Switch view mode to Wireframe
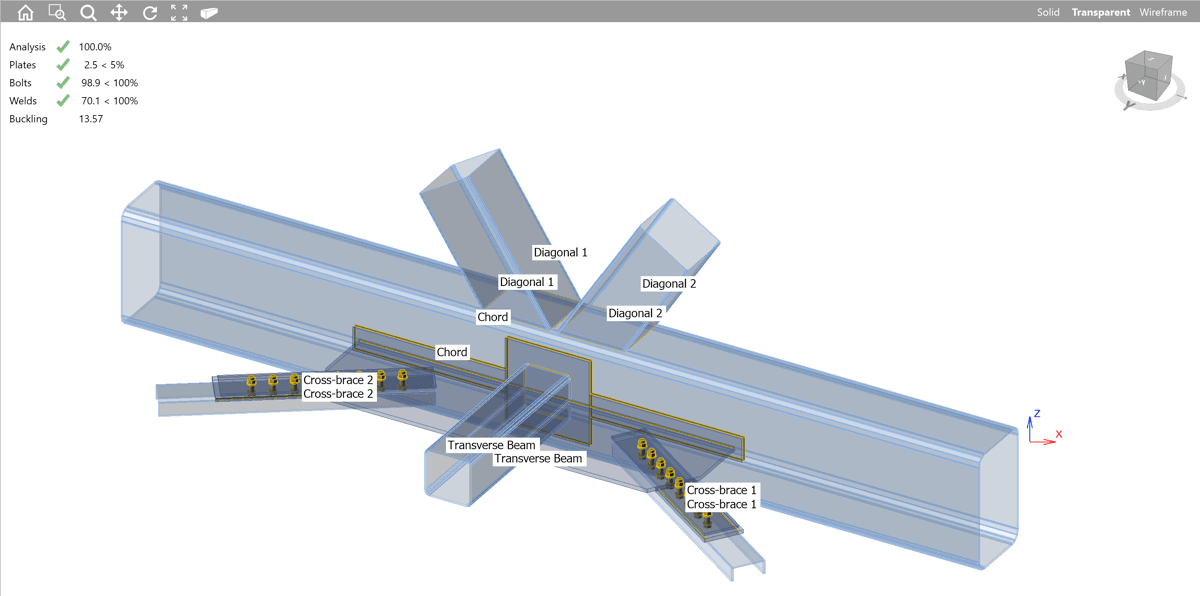1200x596 pixels. pyautogui.click(x=1163, y=12)
